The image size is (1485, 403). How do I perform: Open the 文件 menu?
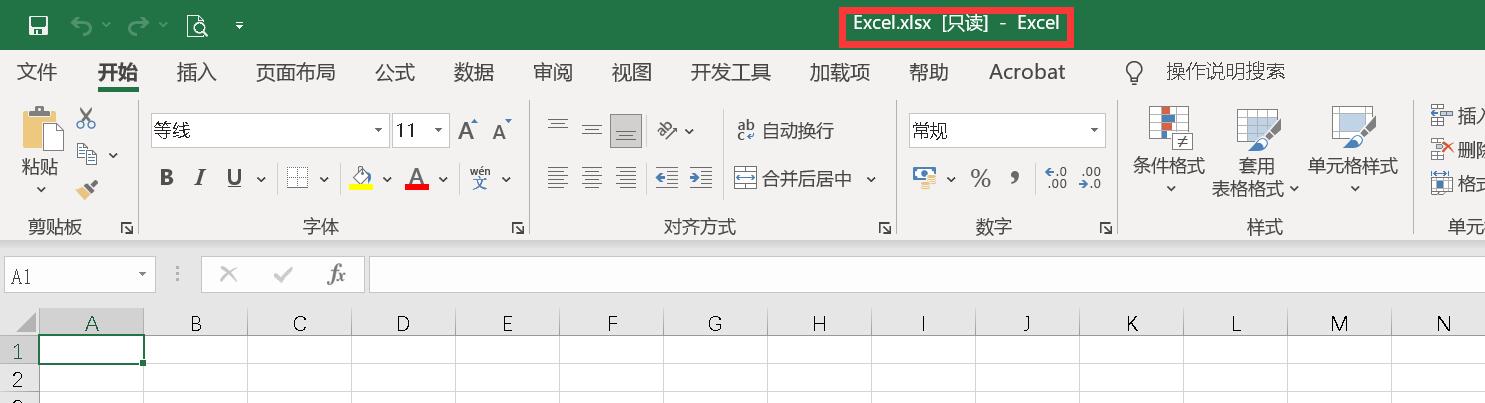click(37, 72)
